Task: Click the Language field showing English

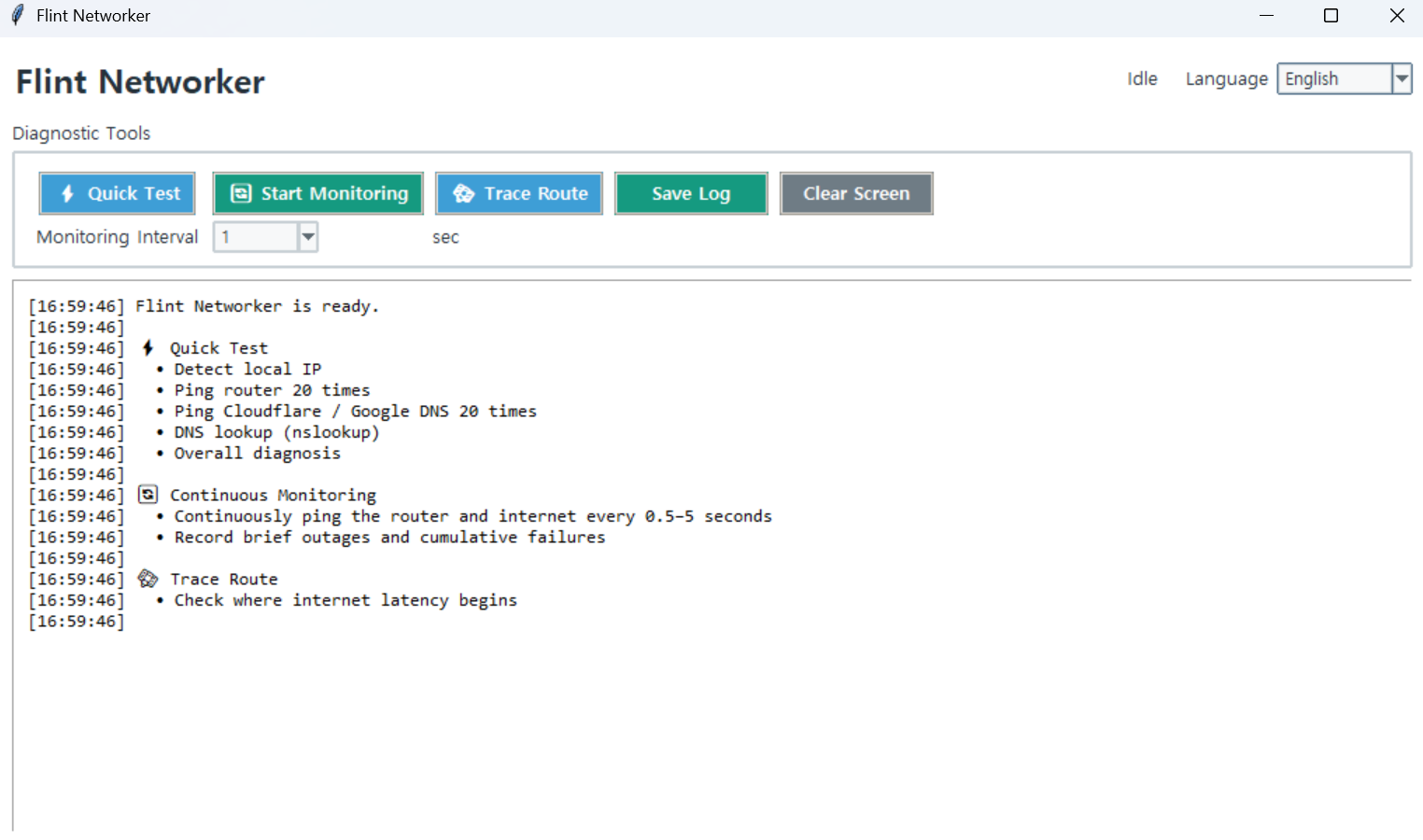Action: (1334, 78)
